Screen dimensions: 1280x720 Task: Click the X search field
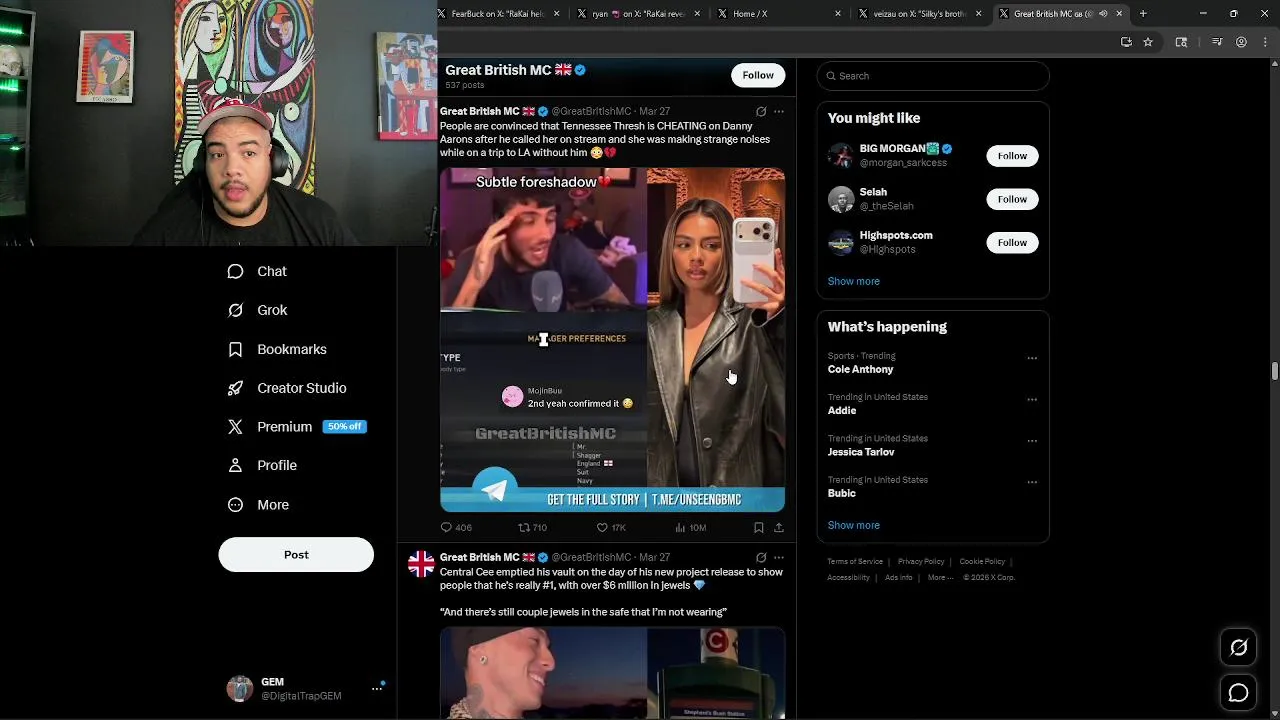tap(933, 76)
